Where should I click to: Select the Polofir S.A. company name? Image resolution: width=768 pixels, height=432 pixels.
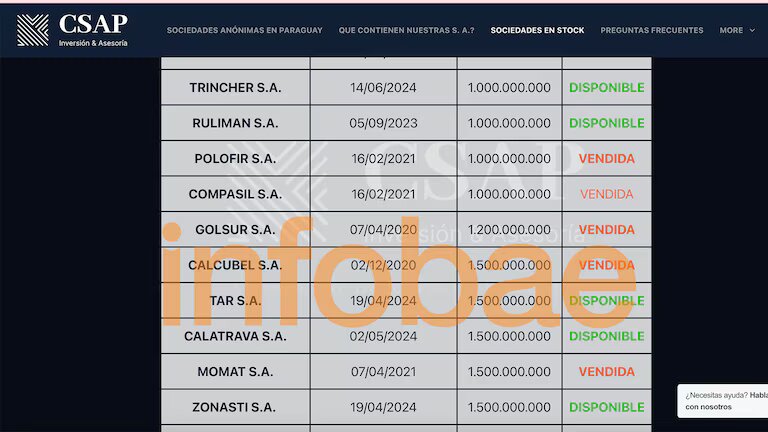235,159
